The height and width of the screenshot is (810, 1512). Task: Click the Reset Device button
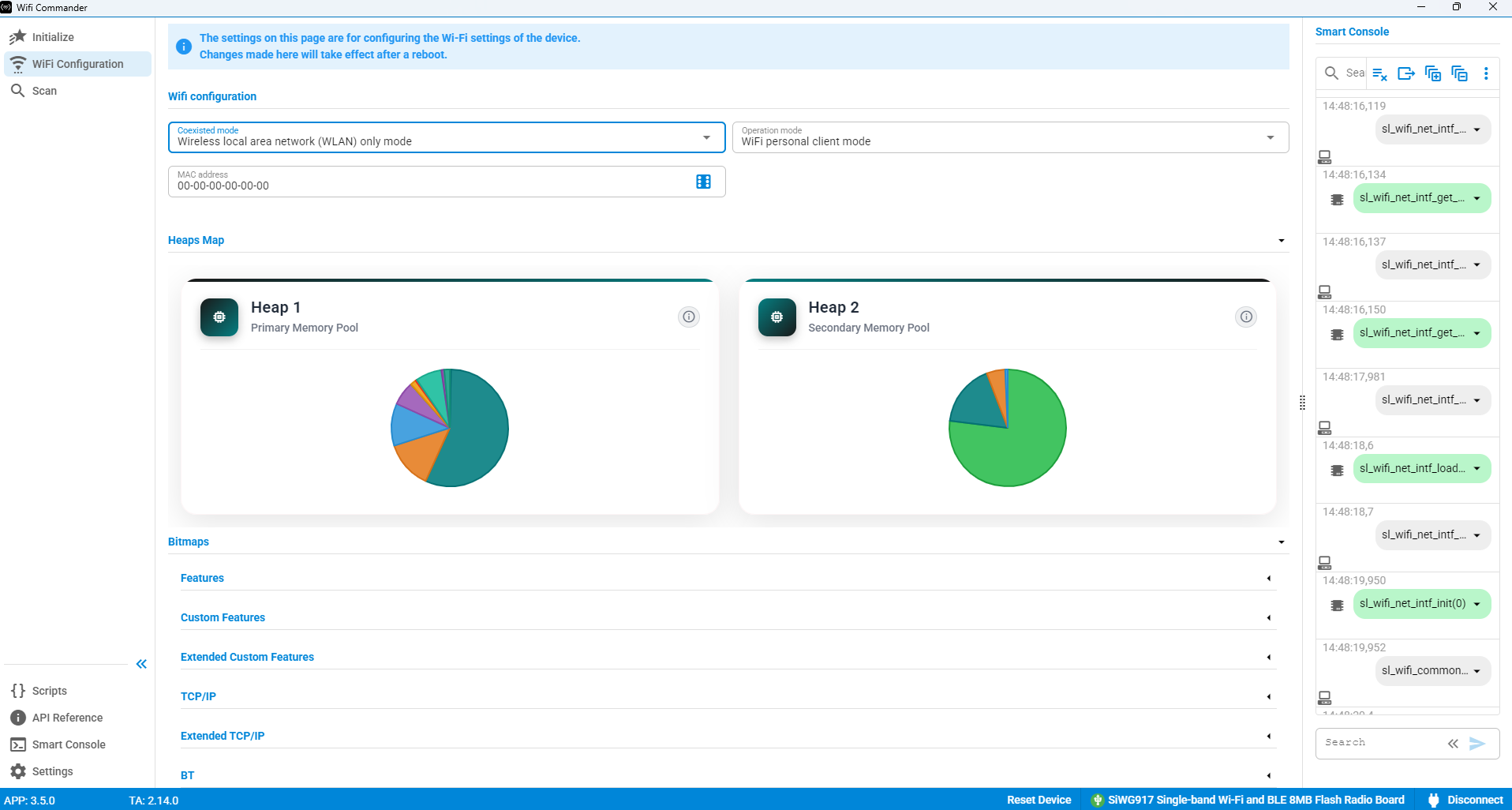(x=1039, y=800)
